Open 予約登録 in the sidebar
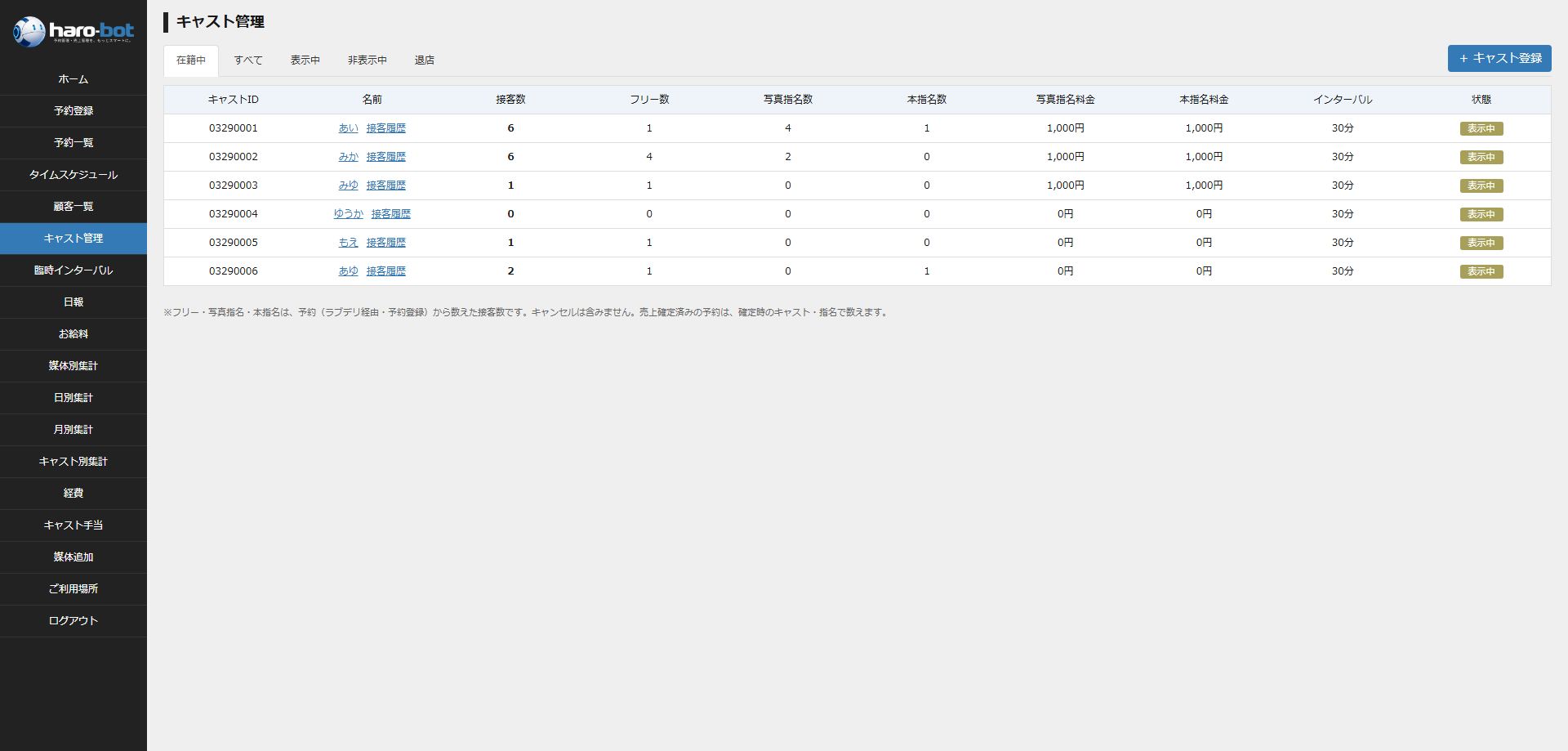Viewport: 1568px width, 751px height. pos(73,111)
